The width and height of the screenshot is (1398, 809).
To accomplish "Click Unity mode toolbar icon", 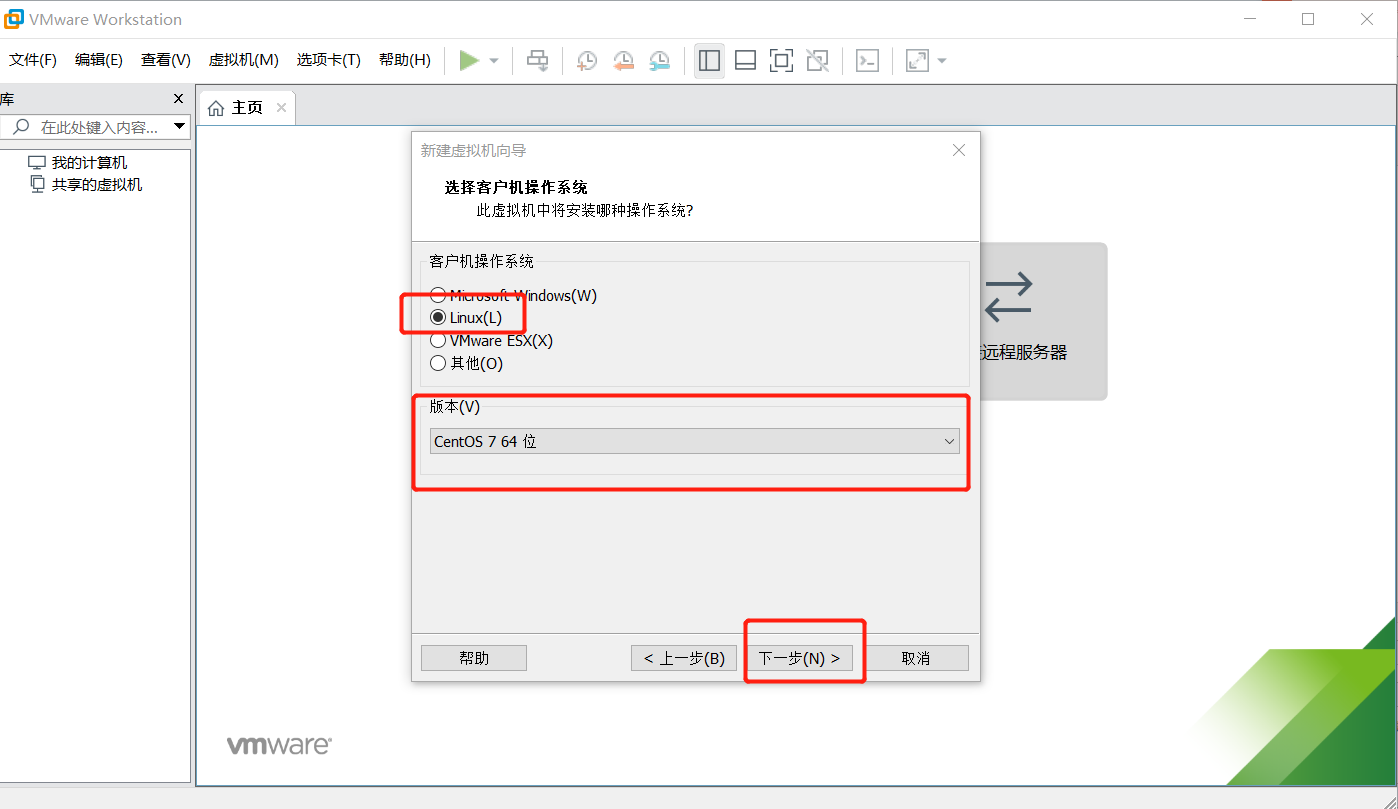I will [x=817, y=61].
